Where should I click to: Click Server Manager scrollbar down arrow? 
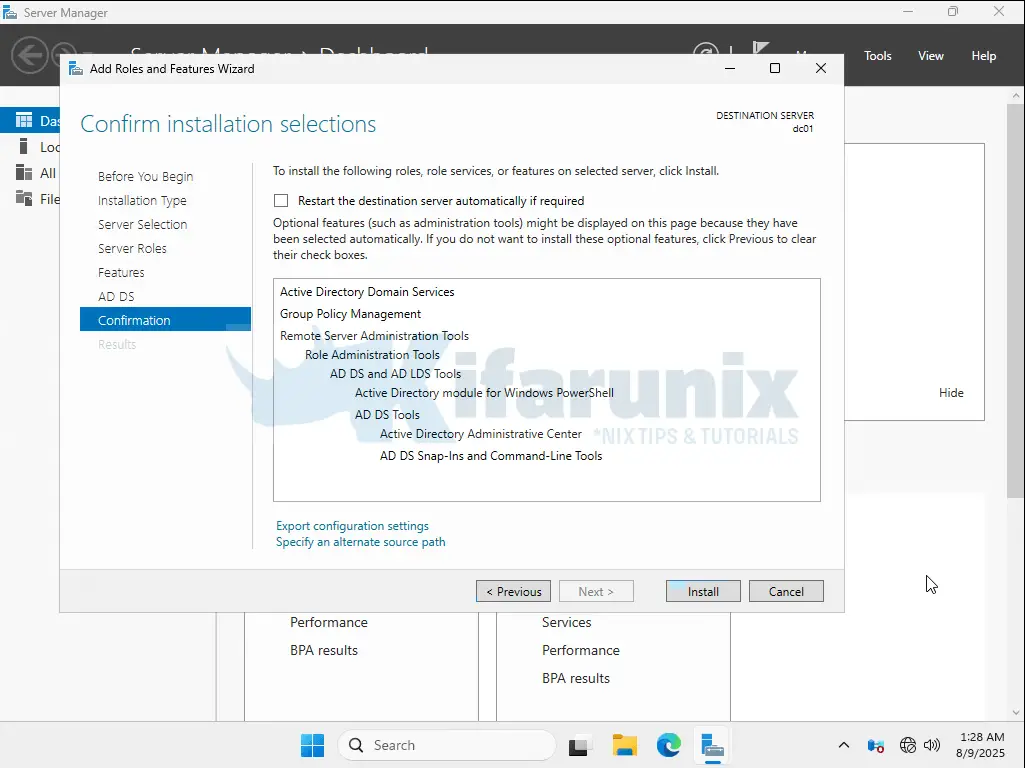(x=1016, y=713)
